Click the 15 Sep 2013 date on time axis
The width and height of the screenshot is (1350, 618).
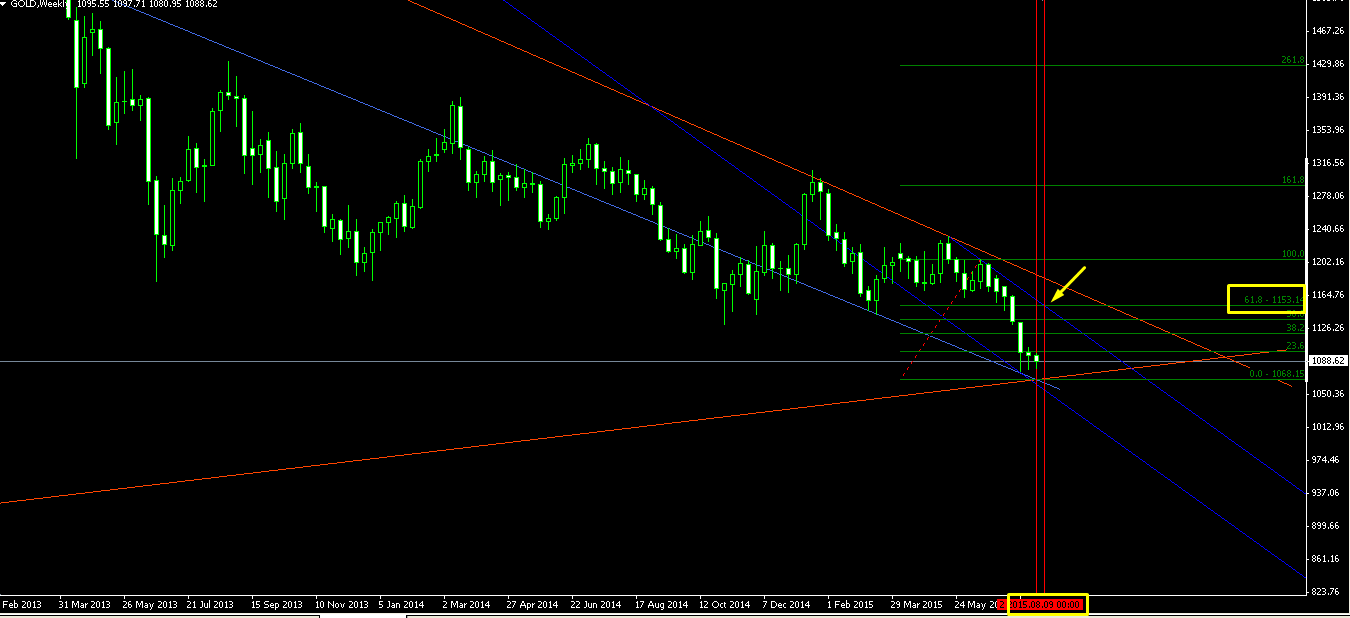click(276, 604)
